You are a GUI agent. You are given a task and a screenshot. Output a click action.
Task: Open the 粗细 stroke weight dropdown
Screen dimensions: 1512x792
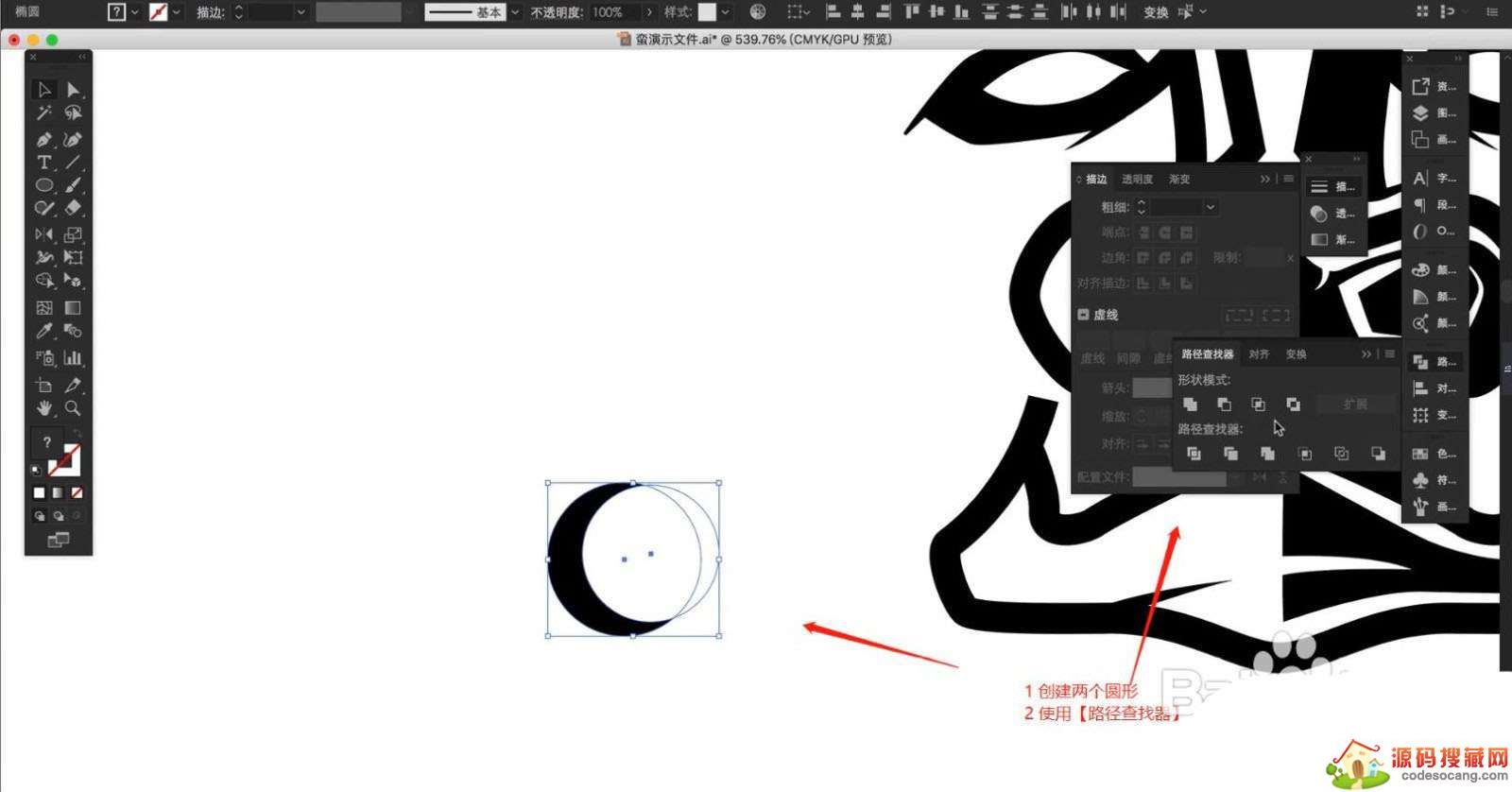click(x=1211, y=207)
